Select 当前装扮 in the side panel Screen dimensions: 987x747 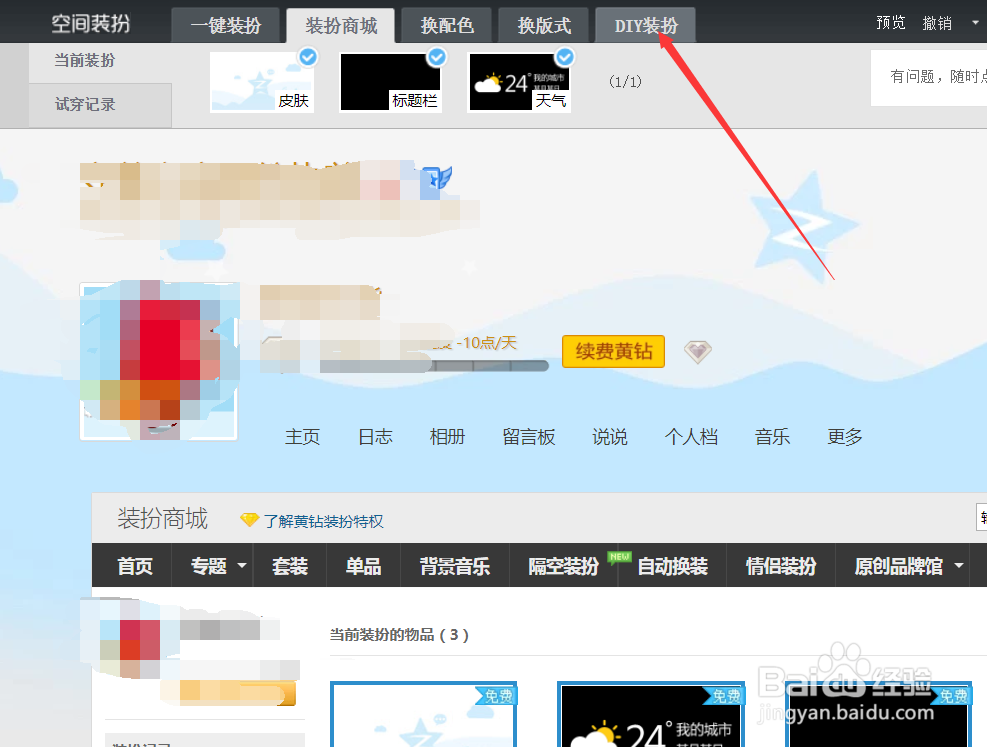pos(84,60)
